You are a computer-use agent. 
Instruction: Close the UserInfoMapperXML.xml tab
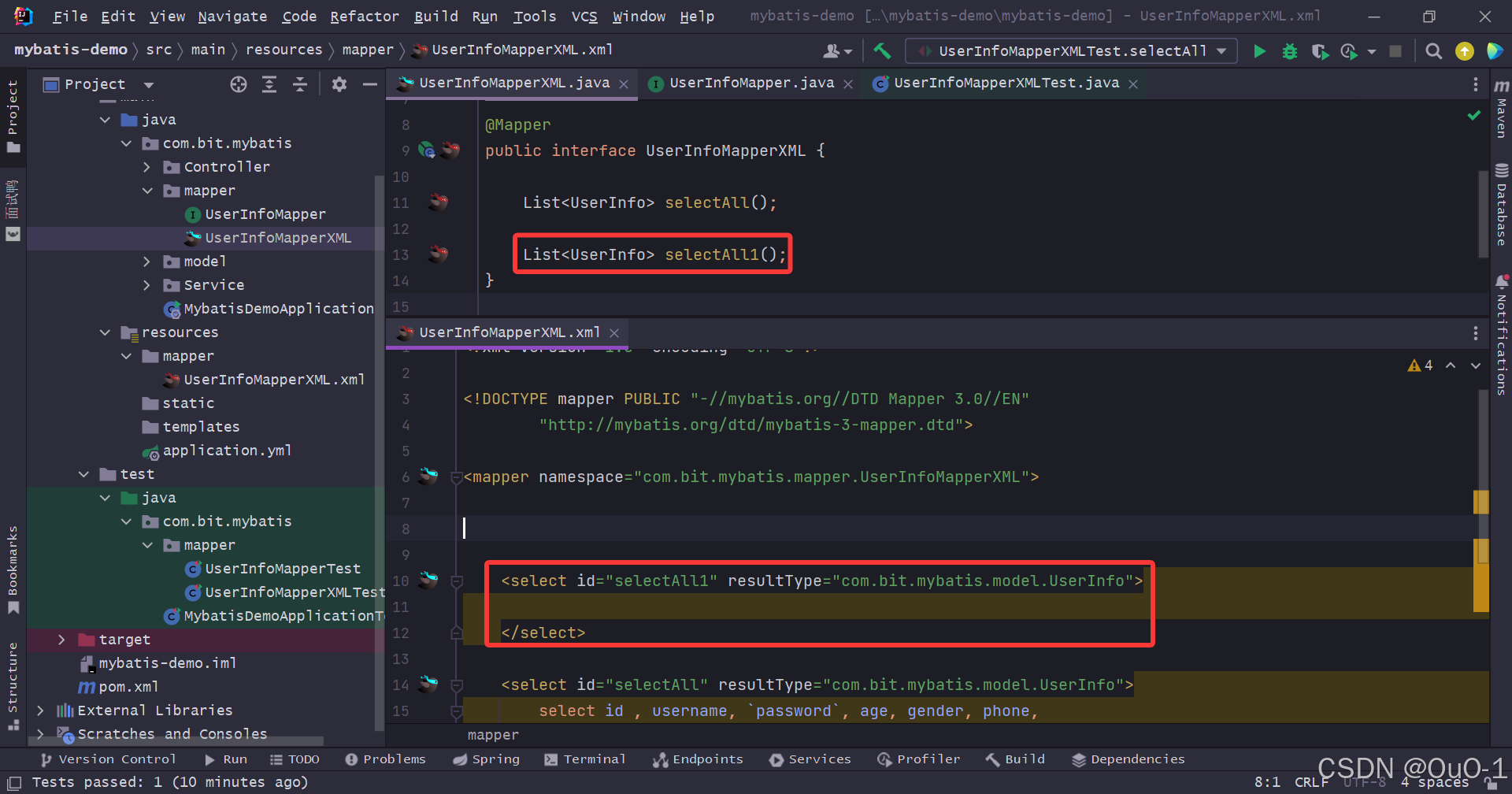point(614,333)
